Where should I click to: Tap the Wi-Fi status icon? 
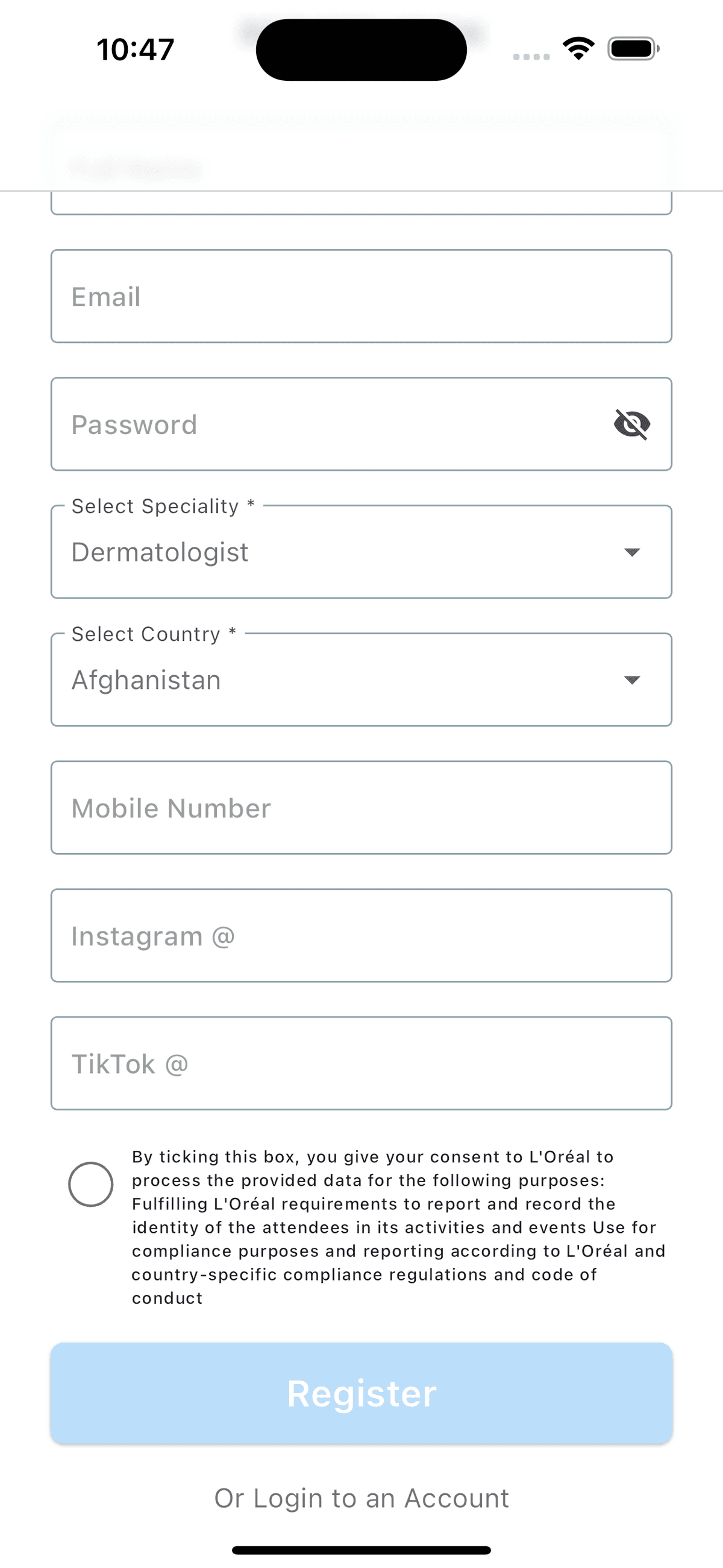(578, 48)
